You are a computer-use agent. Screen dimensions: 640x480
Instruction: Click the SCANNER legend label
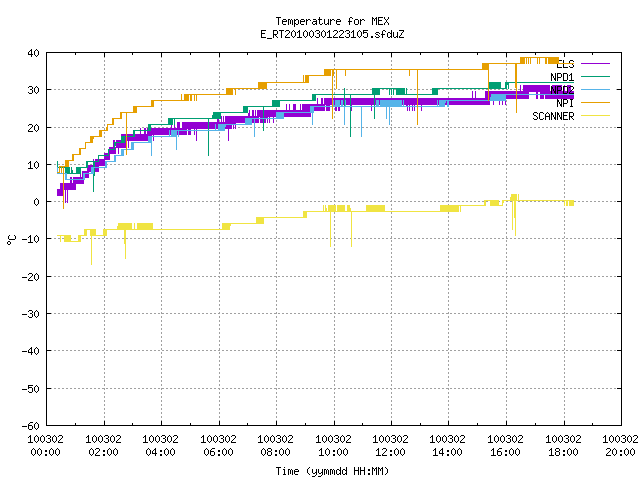[x=553, y=116]
